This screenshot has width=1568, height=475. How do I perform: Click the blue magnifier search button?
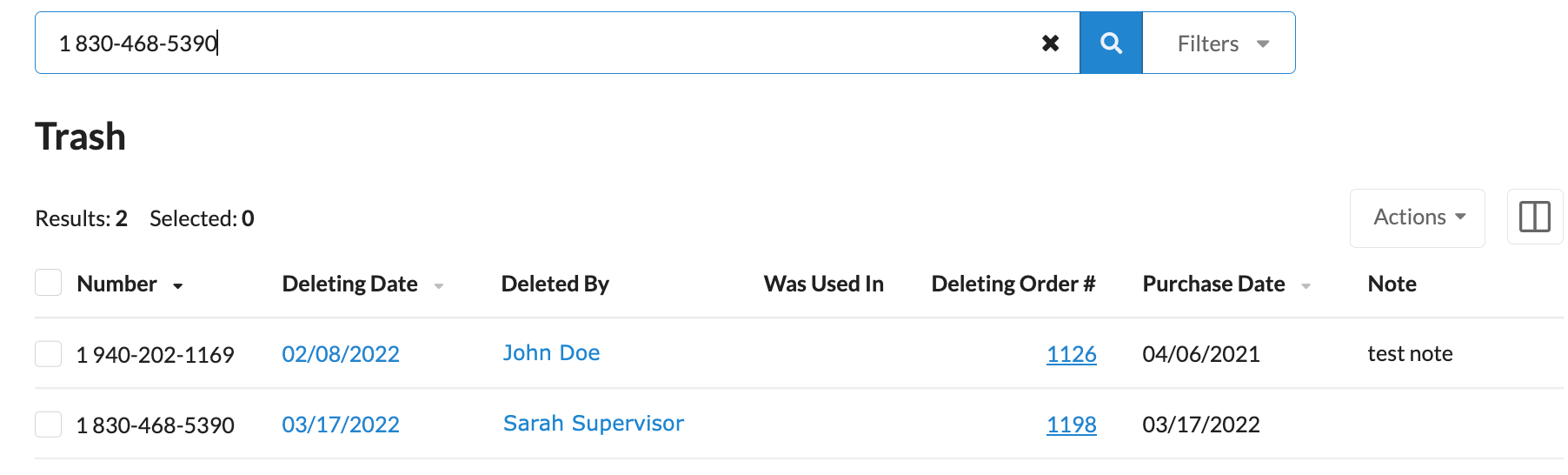(1111, 43)
